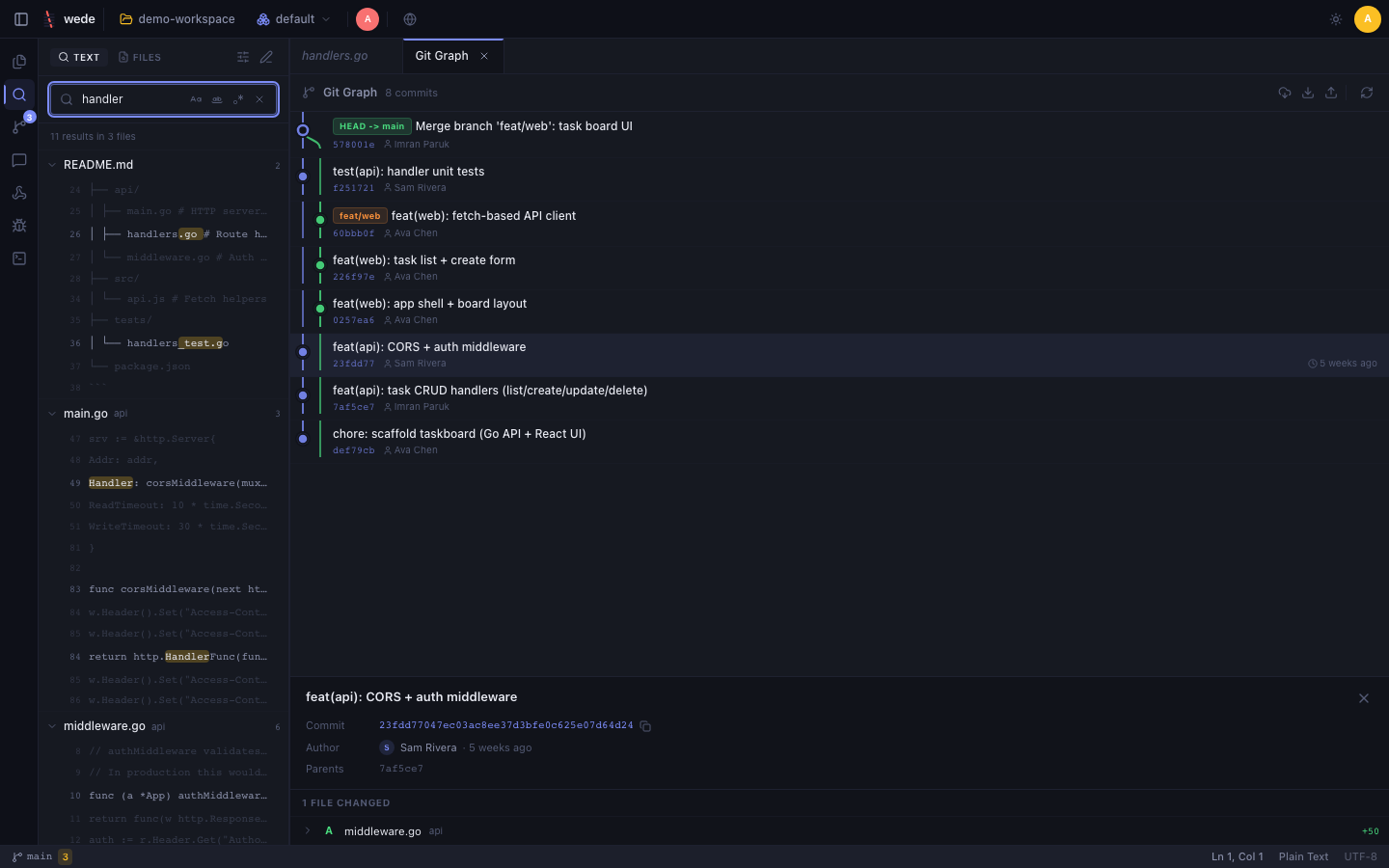Open README.md result line 36 handlers_test.go
1389x868 pixels.
(x=164, y=343)
